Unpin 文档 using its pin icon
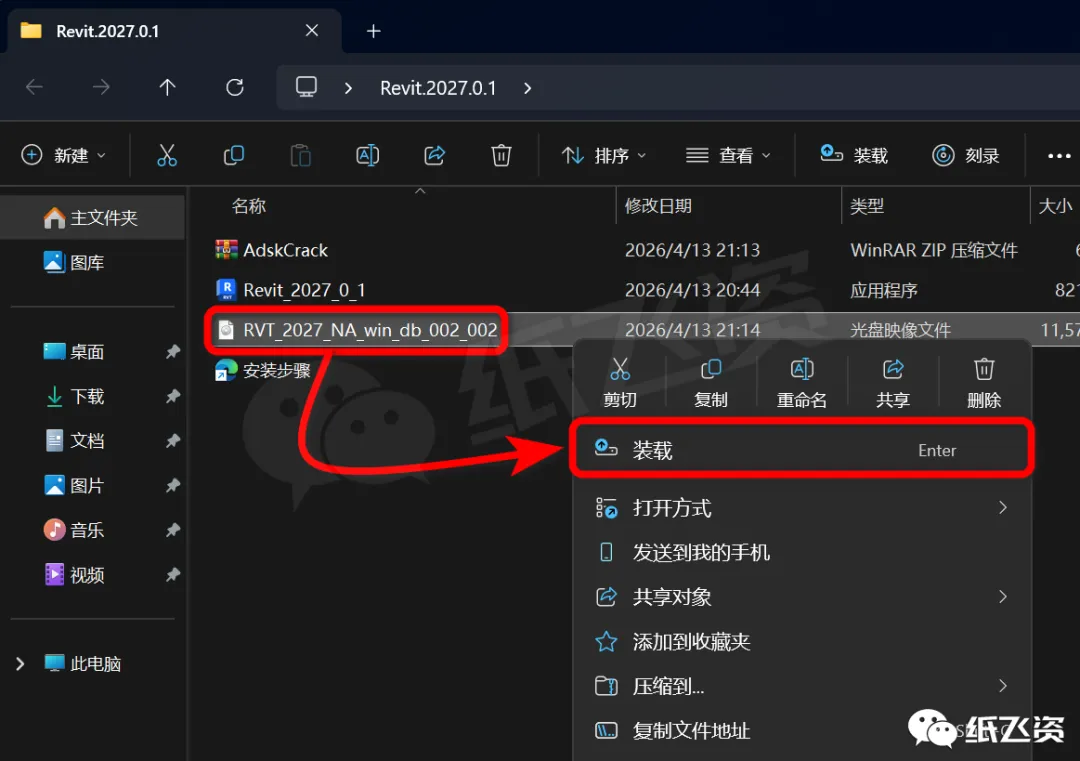This screenshot has width=1080, height=761. [x=172, y=441]
